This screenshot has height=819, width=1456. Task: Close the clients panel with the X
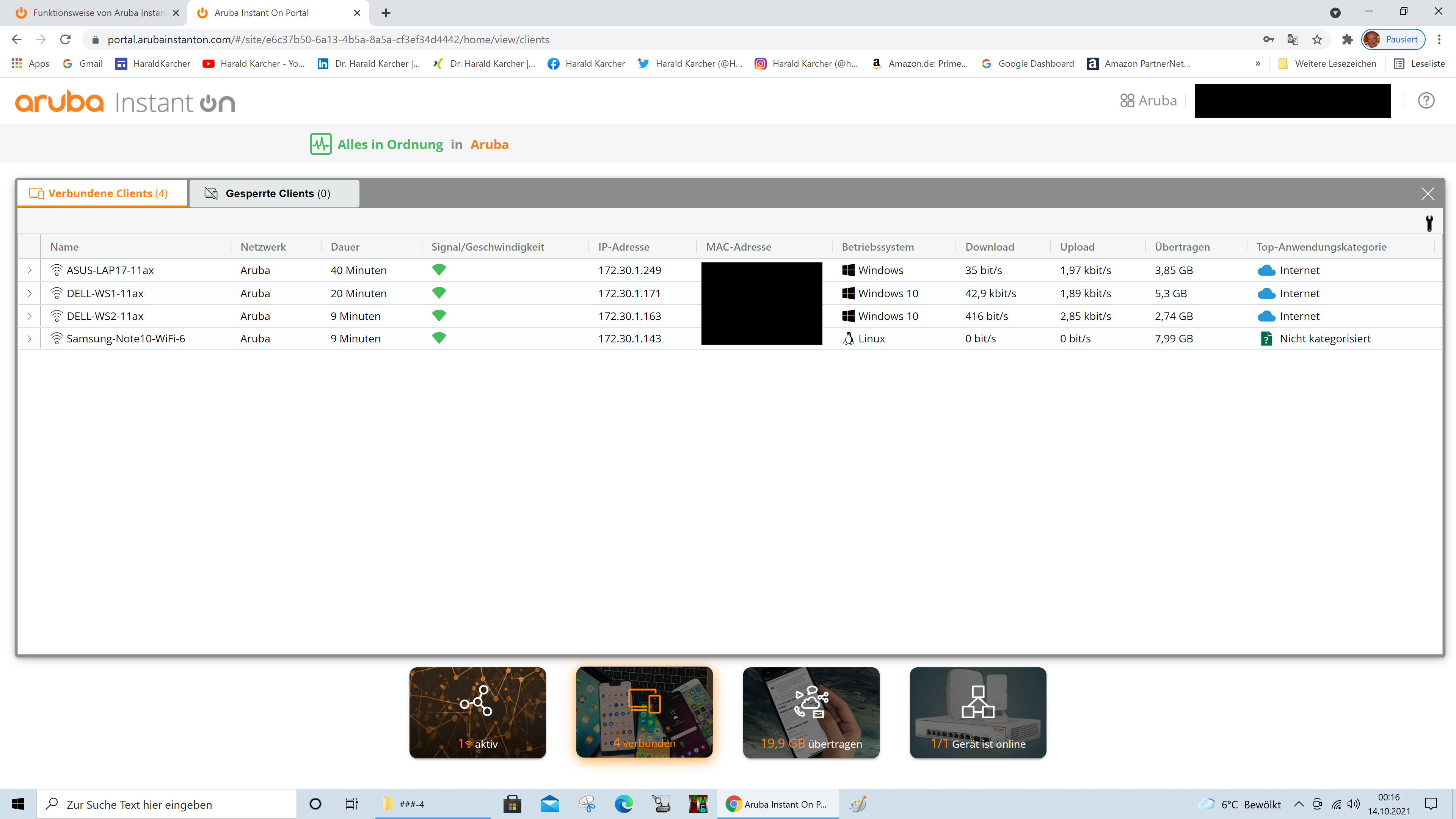[1427, 194]
